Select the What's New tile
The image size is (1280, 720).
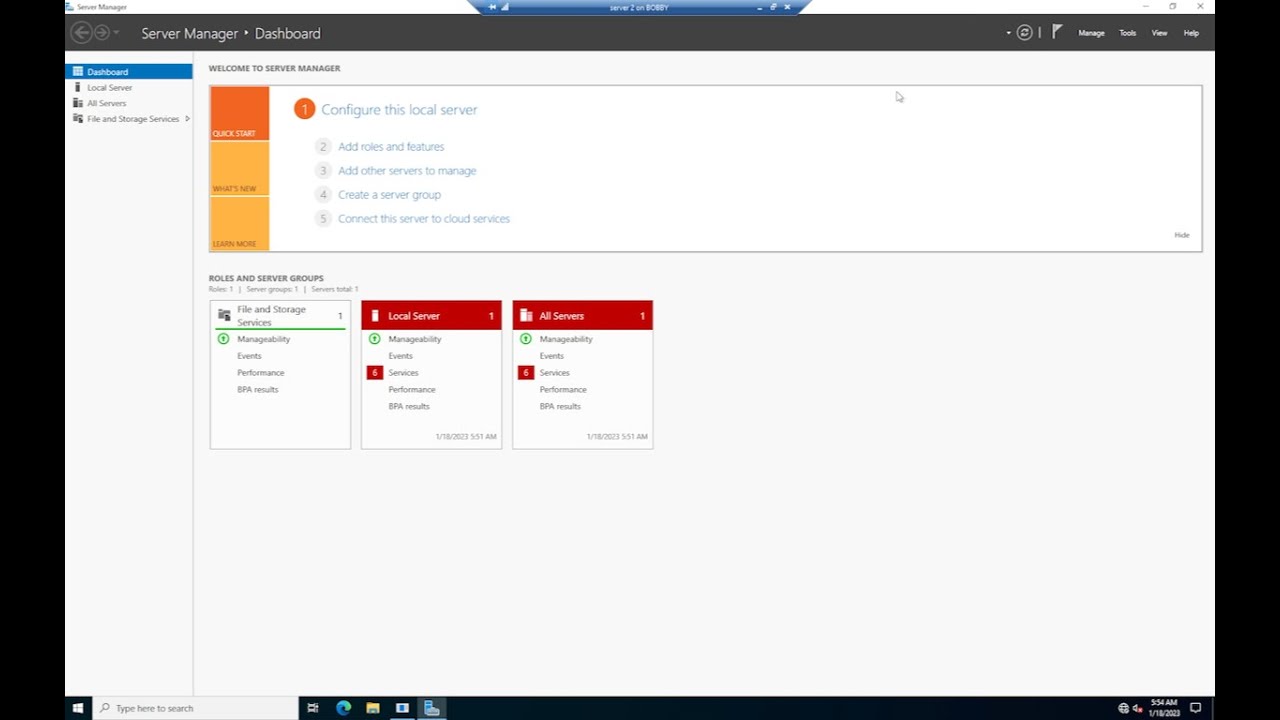point(239,169)
